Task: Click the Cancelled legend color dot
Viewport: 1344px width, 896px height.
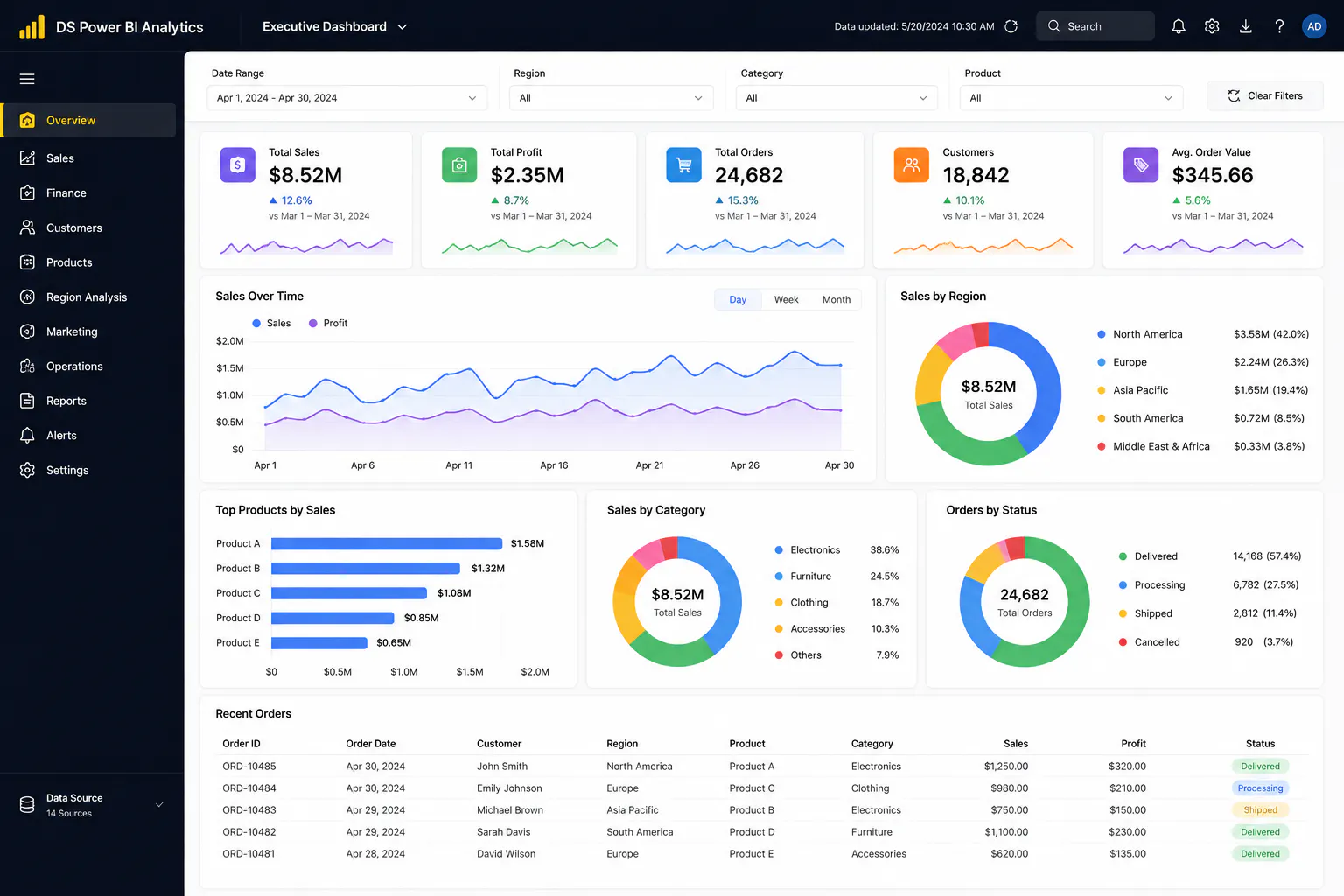Action: (1123, 642)
